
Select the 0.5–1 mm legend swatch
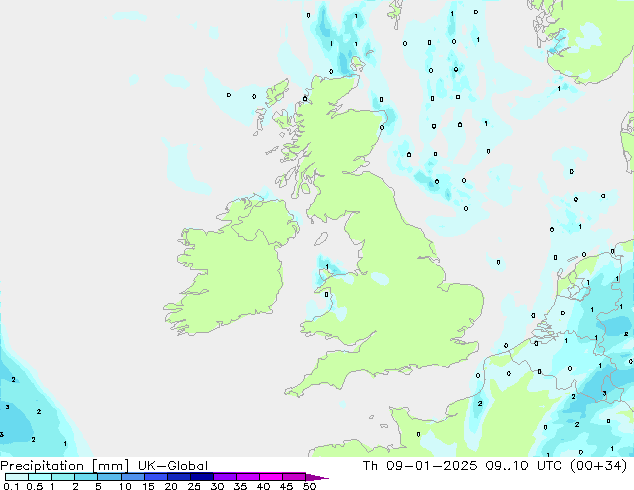pyautogui.click(x=40, y=477)
